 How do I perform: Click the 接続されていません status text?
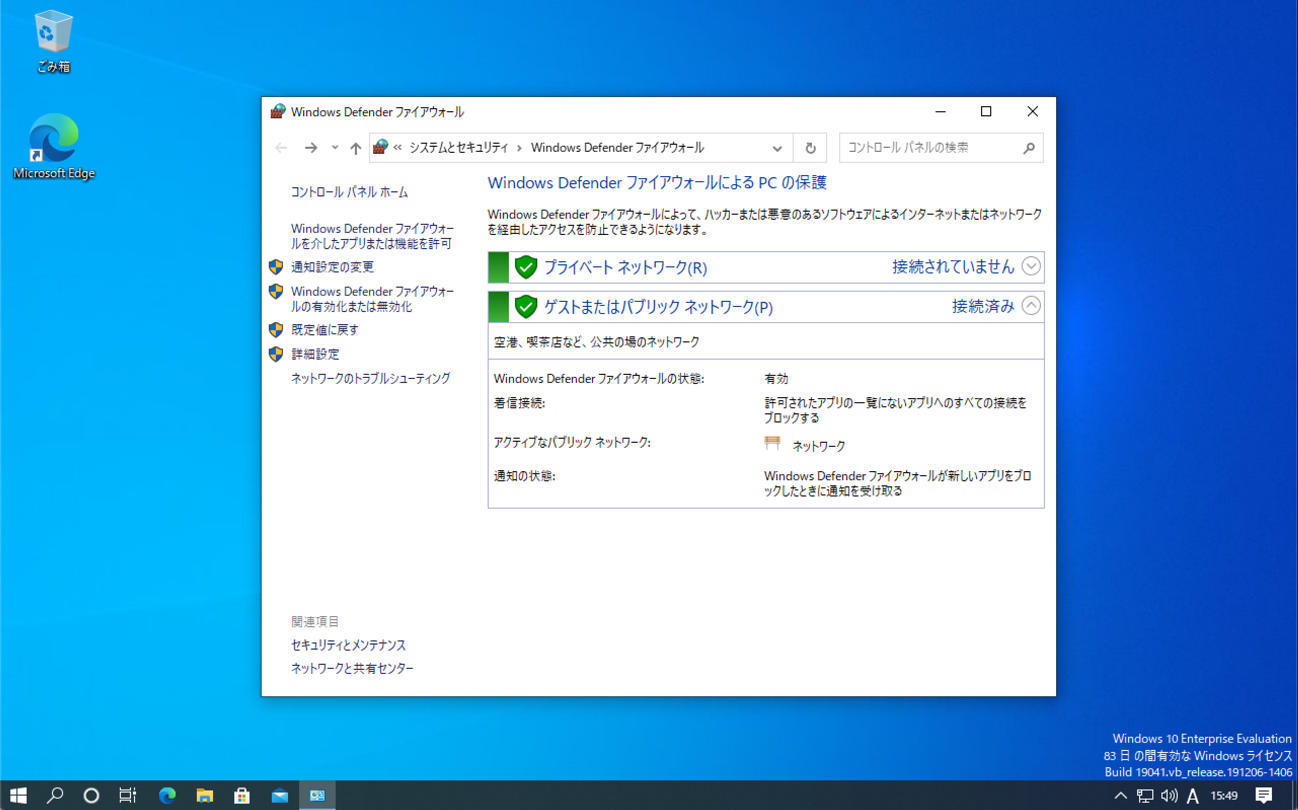pos(953,267)
